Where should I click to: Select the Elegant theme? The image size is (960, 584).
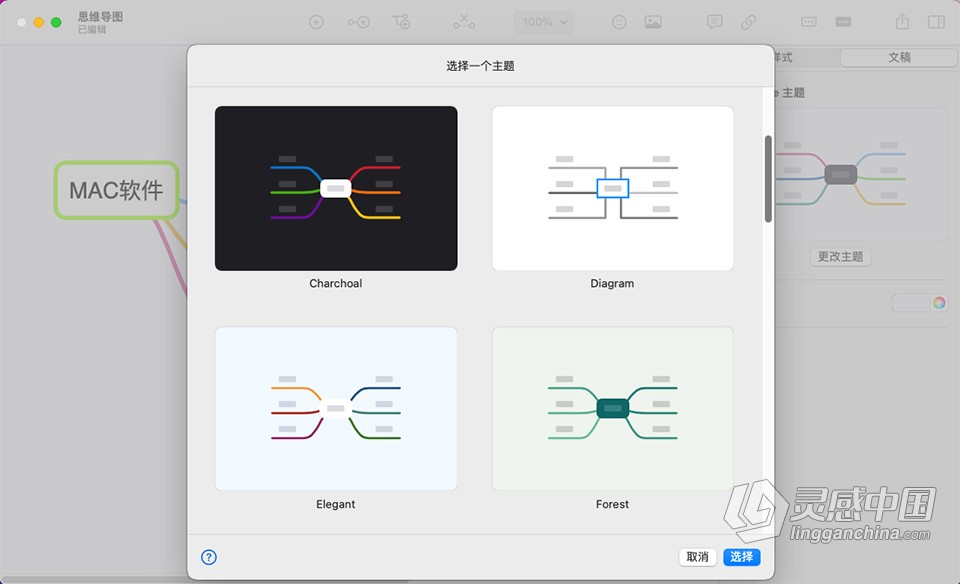click(x=335, y=408)
